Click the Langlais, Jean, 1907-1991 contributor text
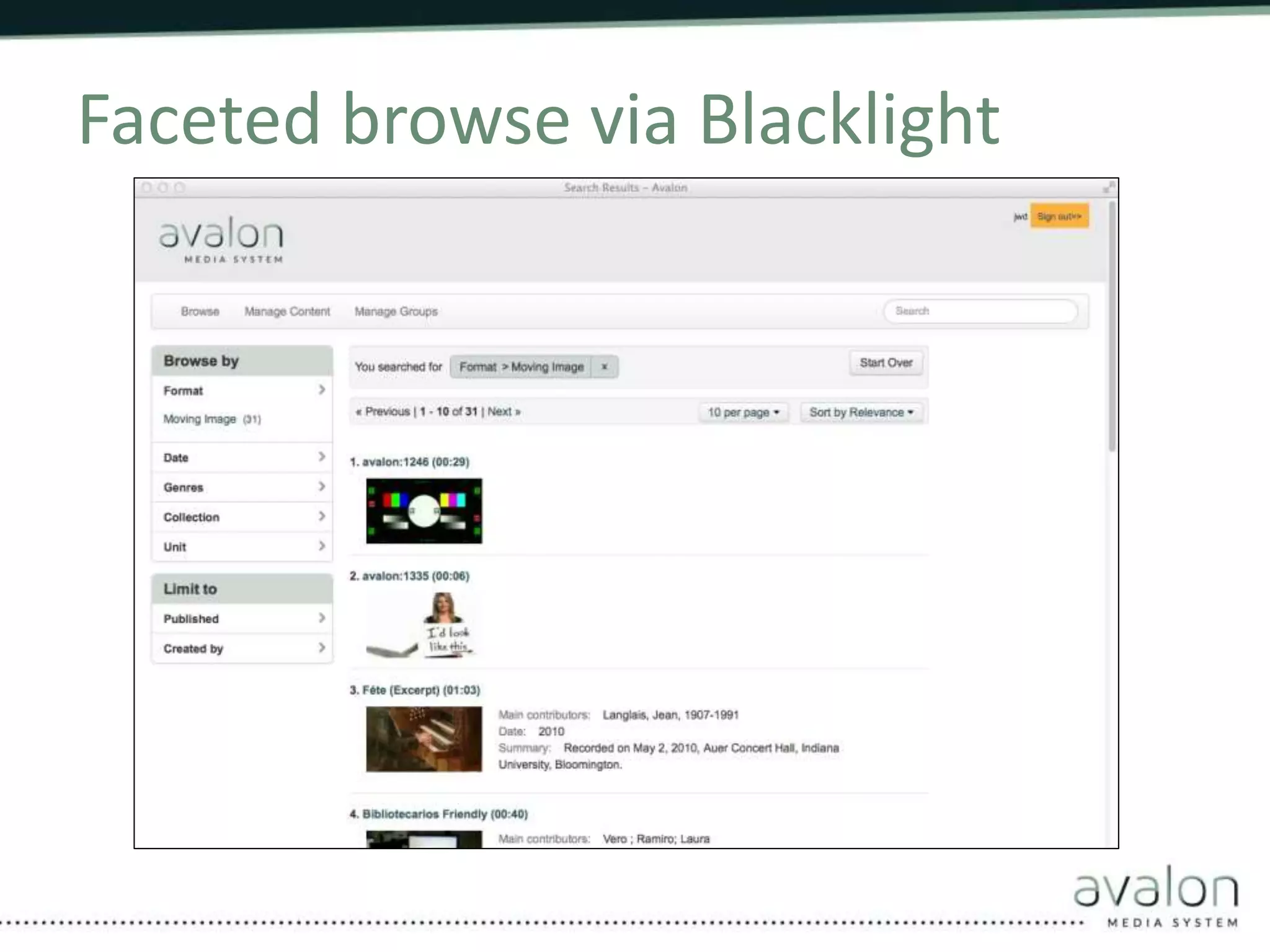1270x952 pixels. tap(670, 715)
